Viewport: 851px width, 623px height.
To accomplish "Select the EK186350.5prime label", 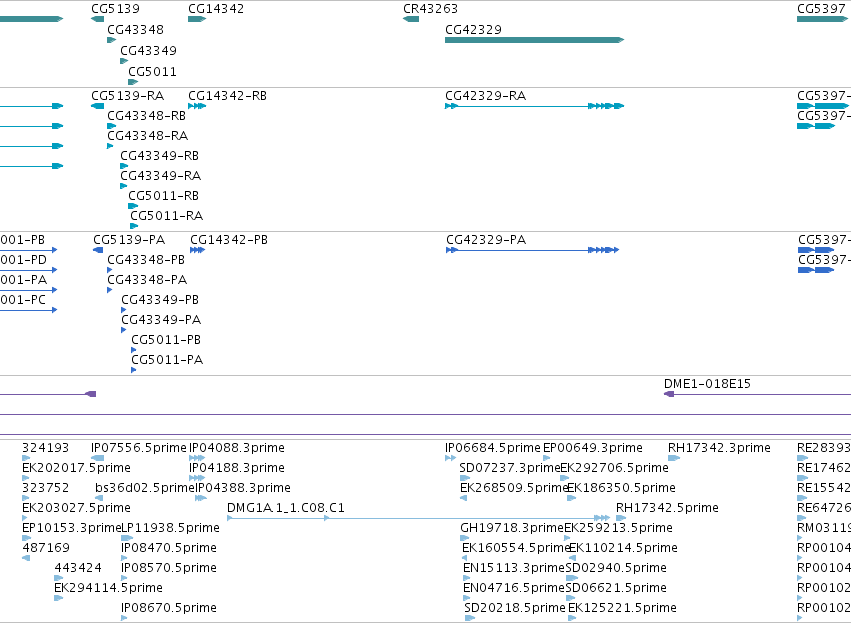I will (x=621, y=488).
